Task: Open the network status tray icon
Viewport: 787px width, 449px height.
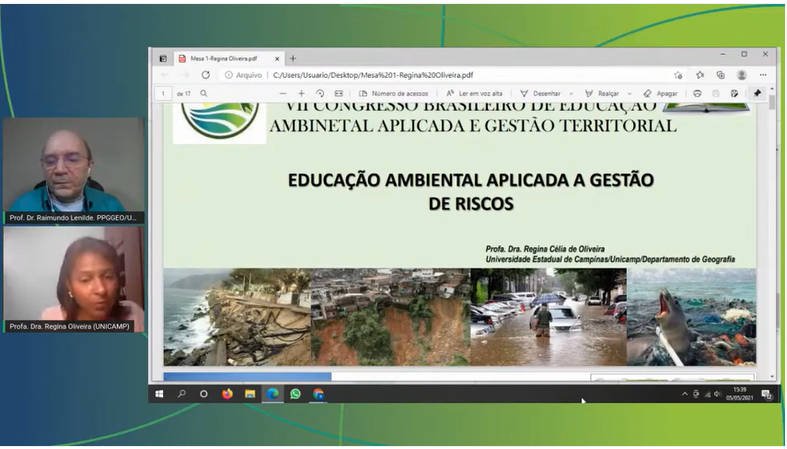Action: coord(707,394)
